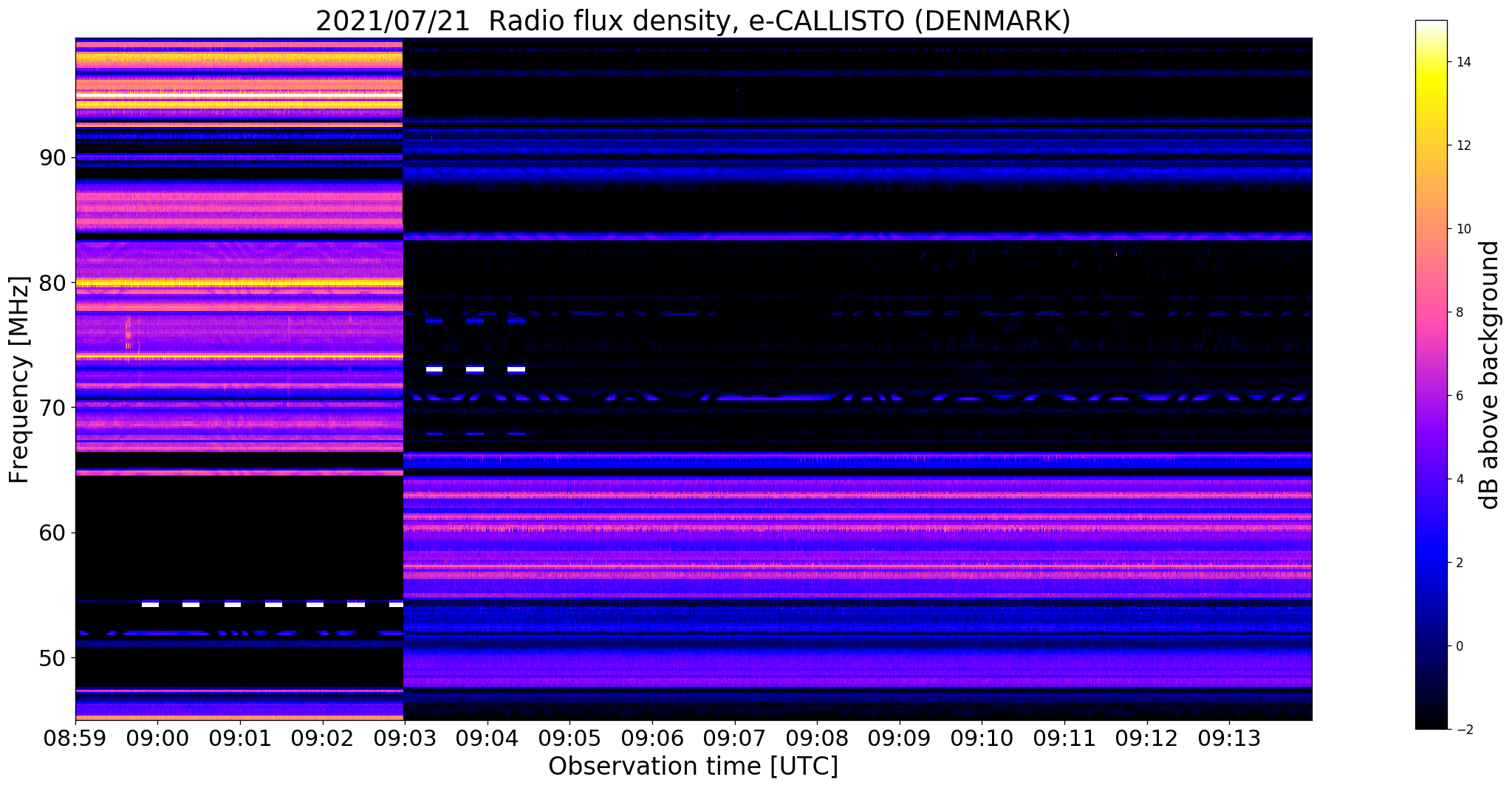Click the 'Frequency [MHz]' axis label
Screen dimensions: 1512x788
click(x=19, y=380)
